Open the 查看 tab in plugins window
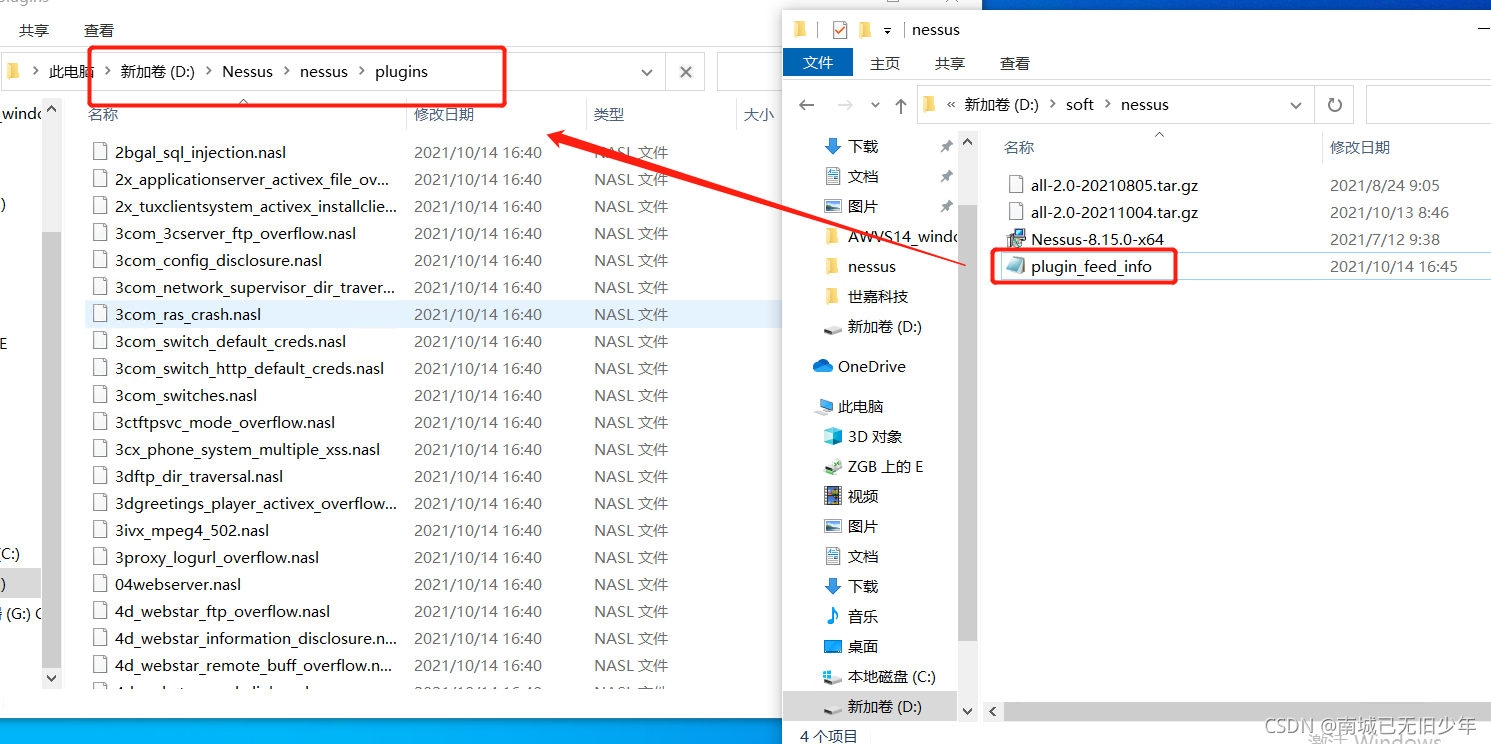The width and height of the screenshot is (1491, 744). [x=99, y=31]
